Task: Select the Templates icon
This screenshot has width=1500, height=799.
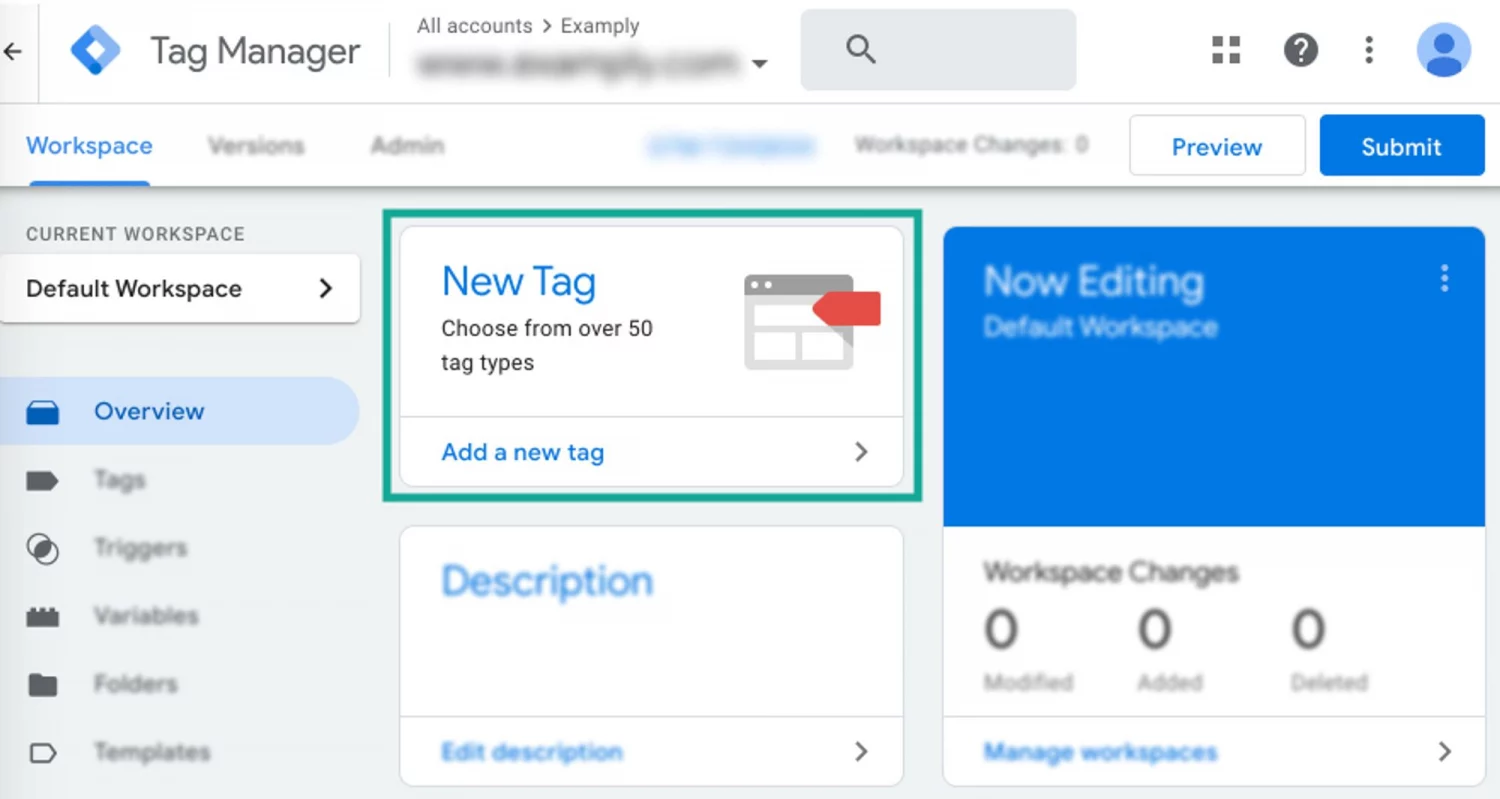Action: coord(43,752)
